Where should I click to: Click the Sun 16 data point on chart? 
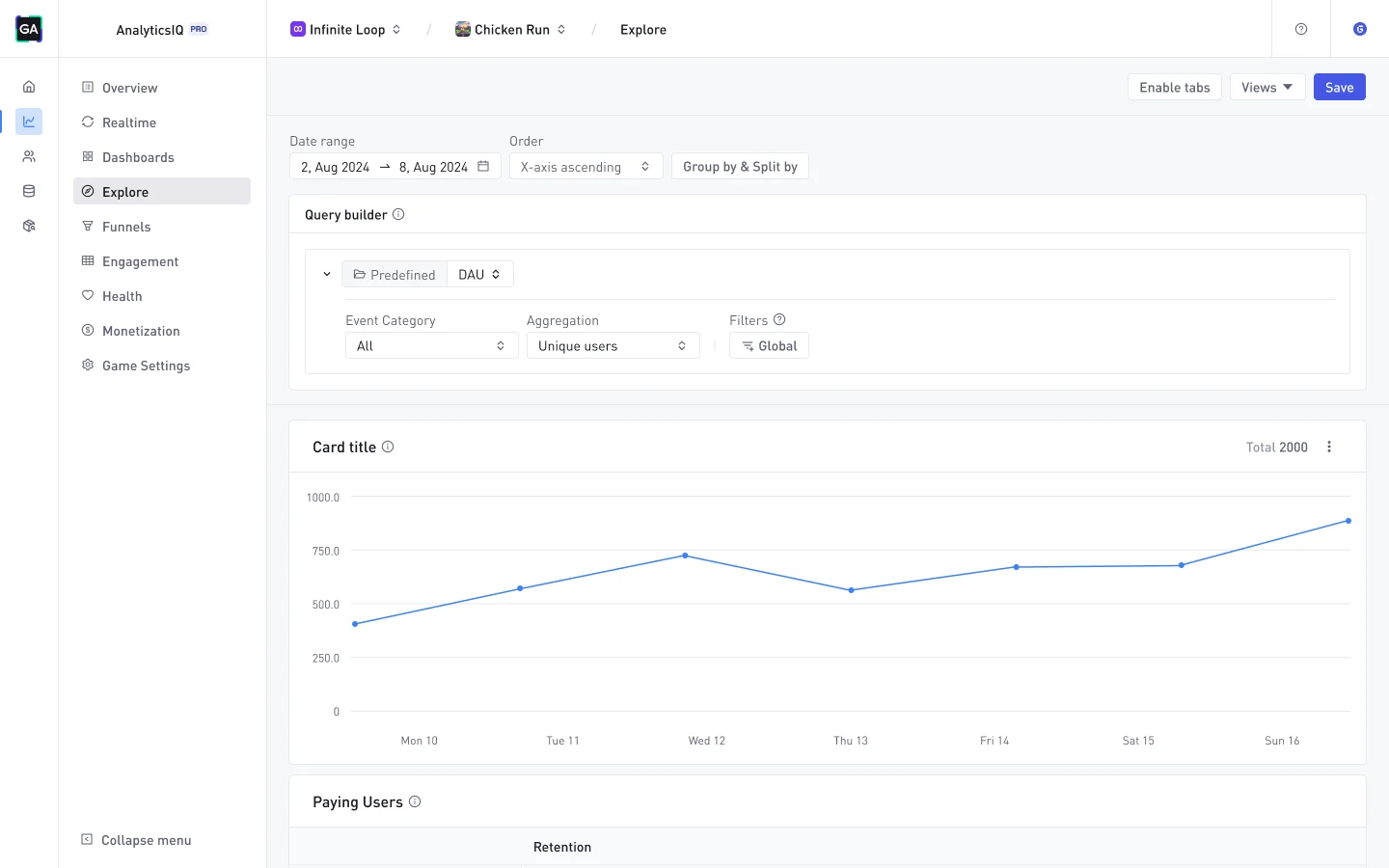pyautogui.click(x=1348, y=521)
